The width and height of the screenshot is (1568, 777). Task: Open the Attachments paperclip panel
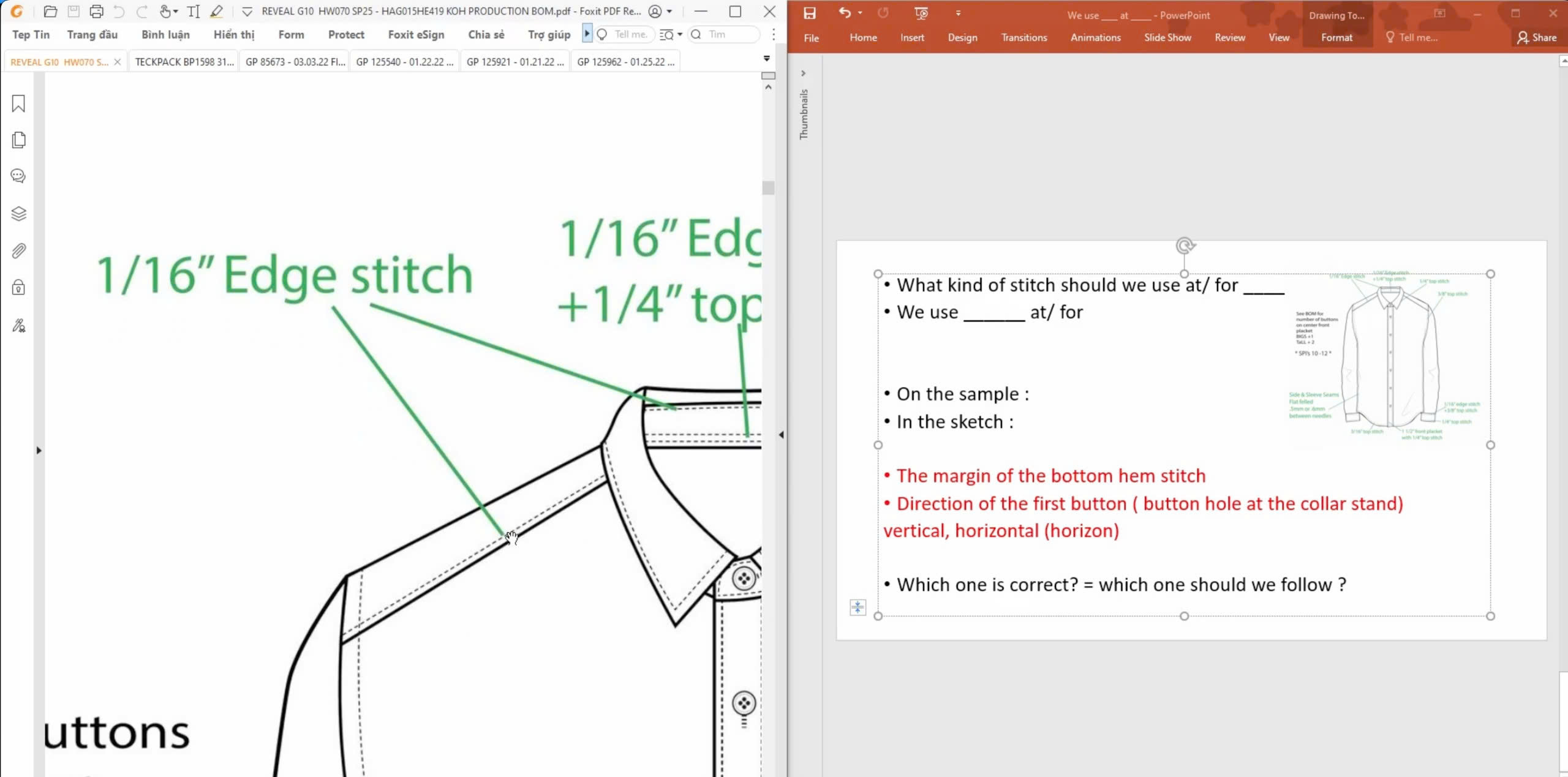click(x=18, y=251)
